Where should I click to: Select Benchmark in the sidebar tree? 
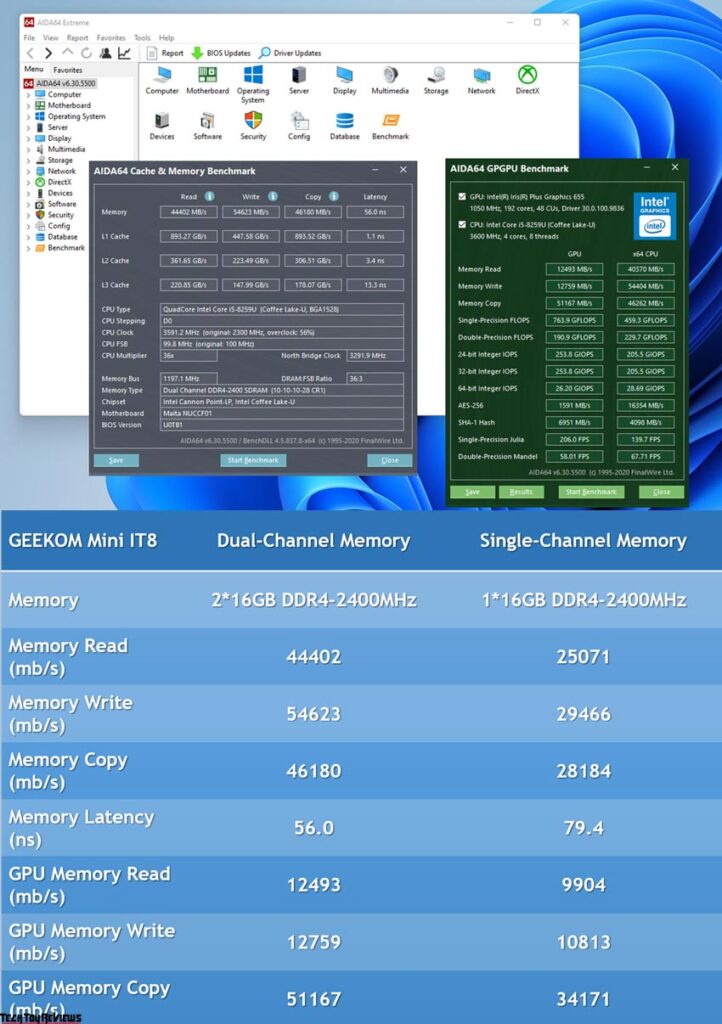pyautogui.click(x=60, y=248)
